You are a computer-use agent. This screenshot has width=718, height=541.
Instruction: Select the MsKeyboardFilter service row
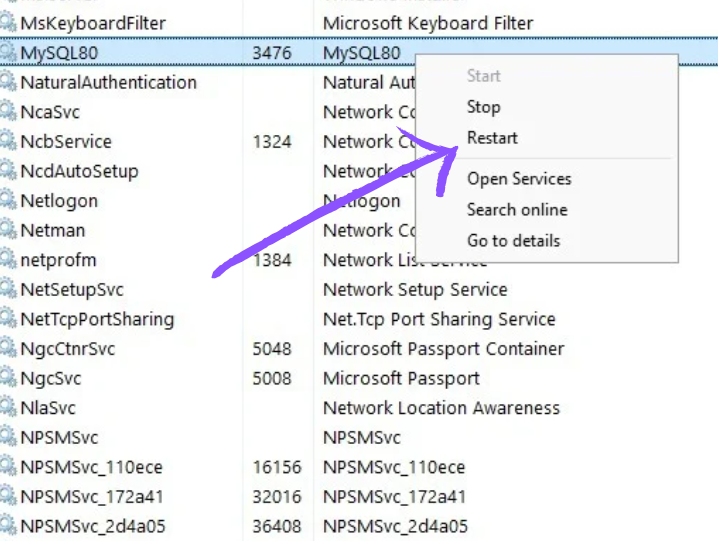[x=93, y=23]
